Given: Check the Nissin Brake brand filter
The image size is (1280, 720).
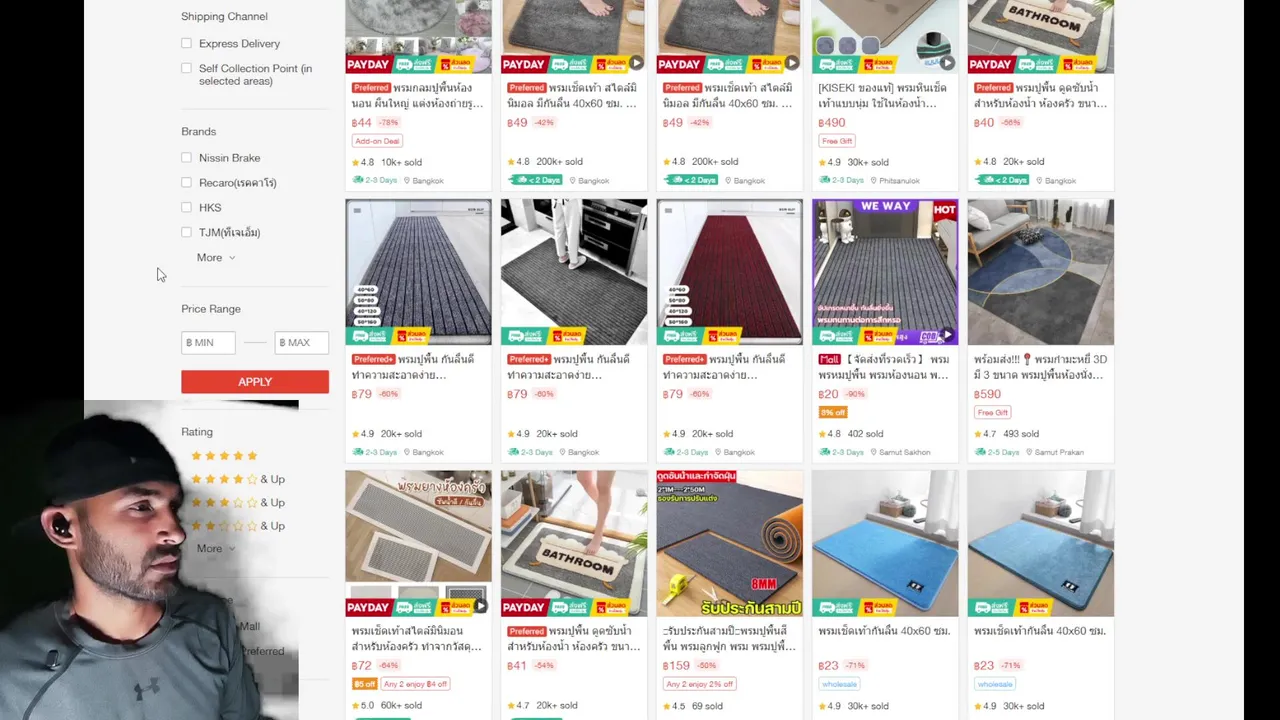Looking at the screenshot, I should click(186, 157).
